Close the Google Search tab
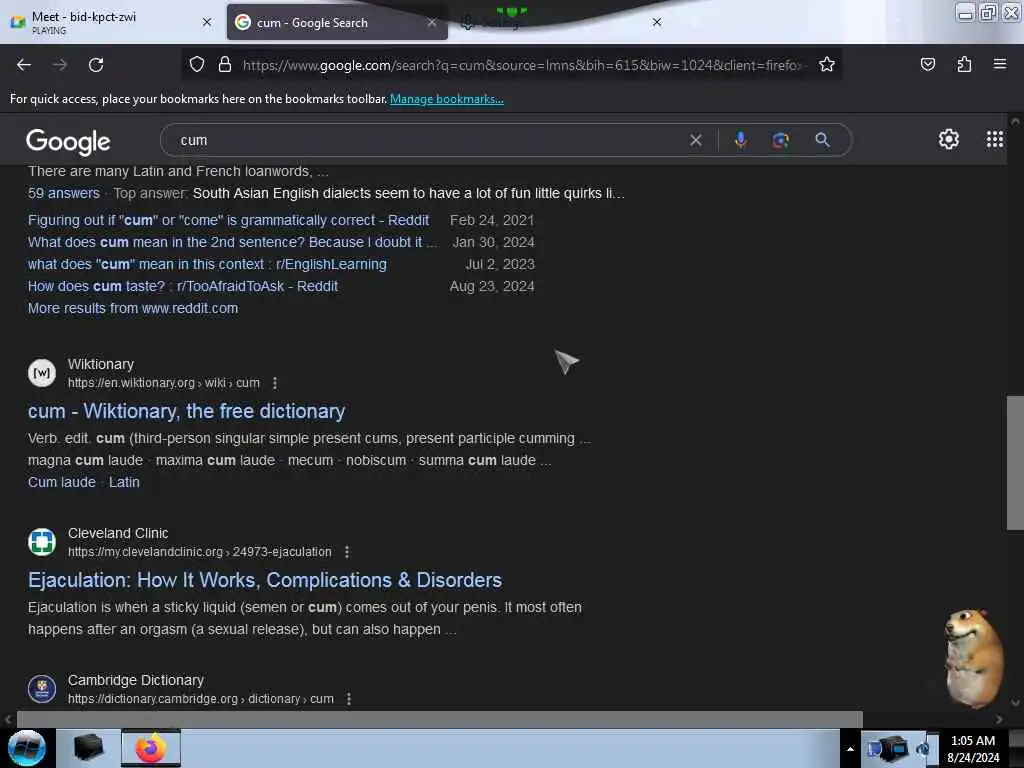This screenshot has width=1024, height=768. coord(432,22)
